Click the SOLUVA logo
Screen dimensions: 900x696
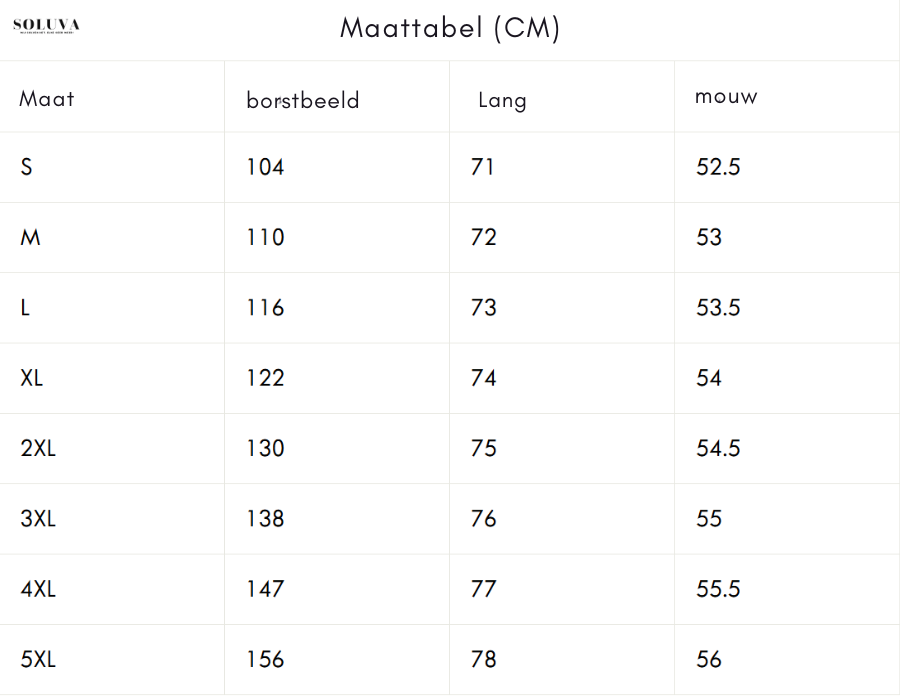tap(46, 26)
